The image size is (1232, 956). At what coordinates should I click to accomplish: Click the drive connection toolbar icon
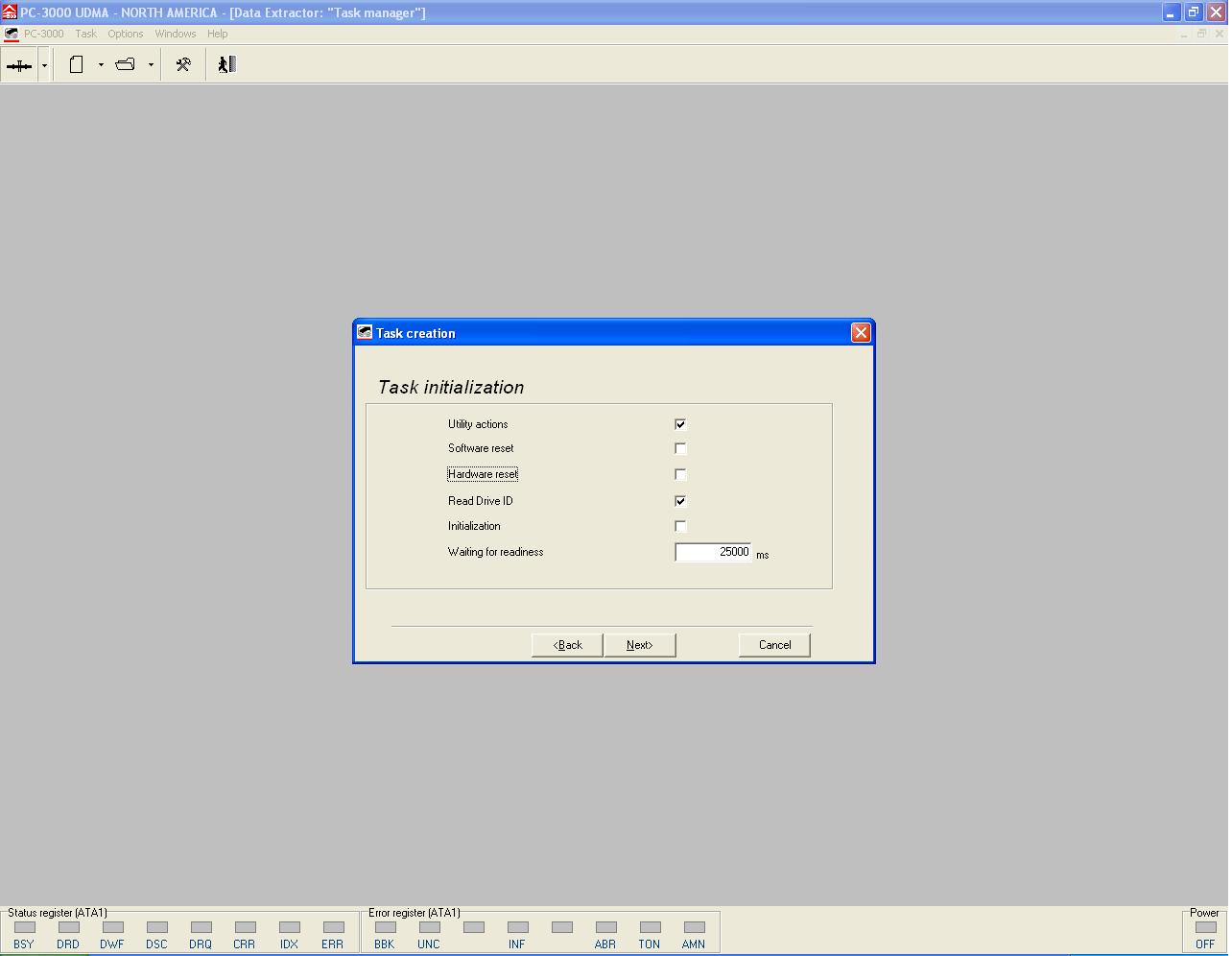pos(19,65)
